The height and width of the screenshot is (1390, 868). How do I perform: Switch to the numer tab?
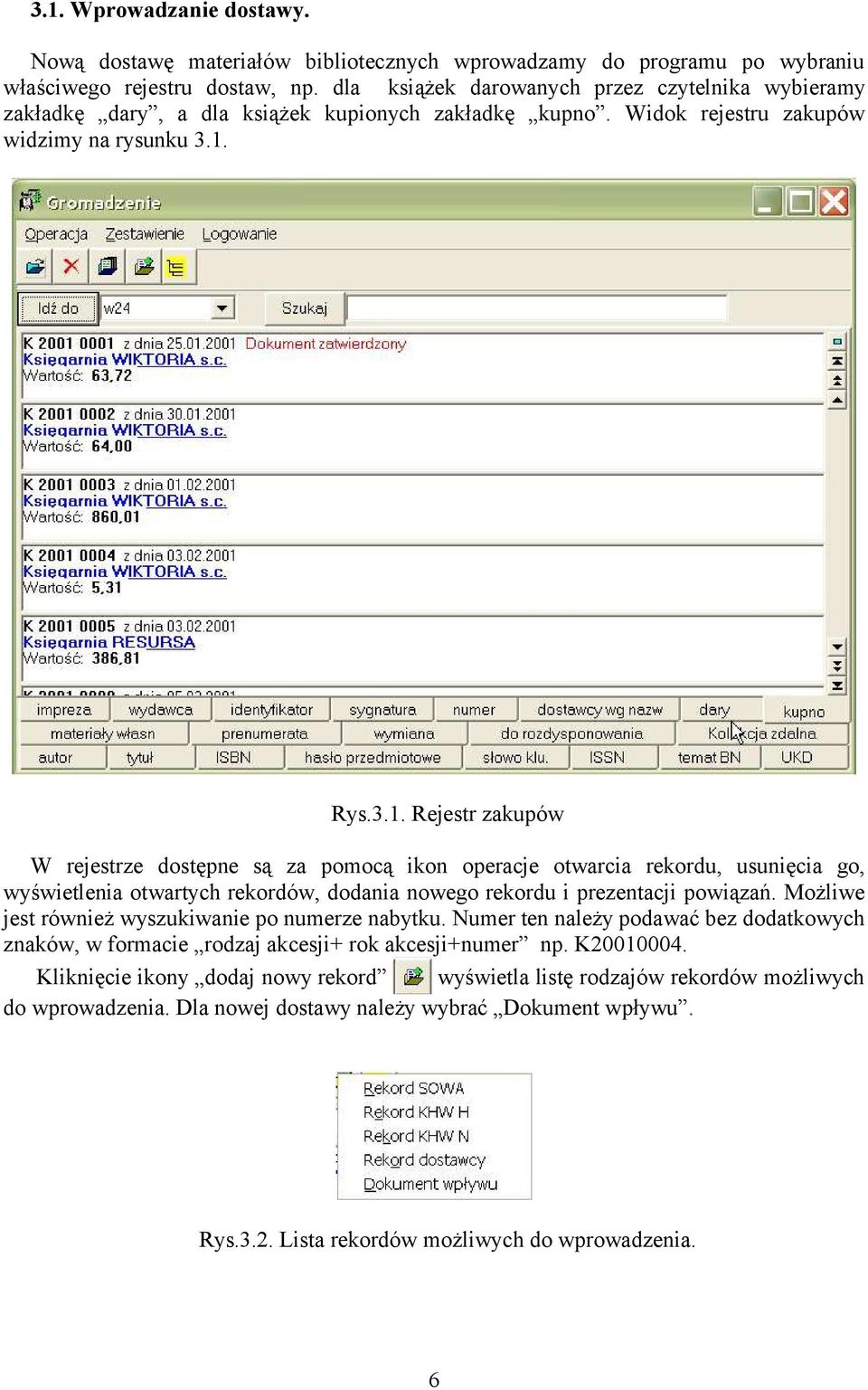(474, 710)
